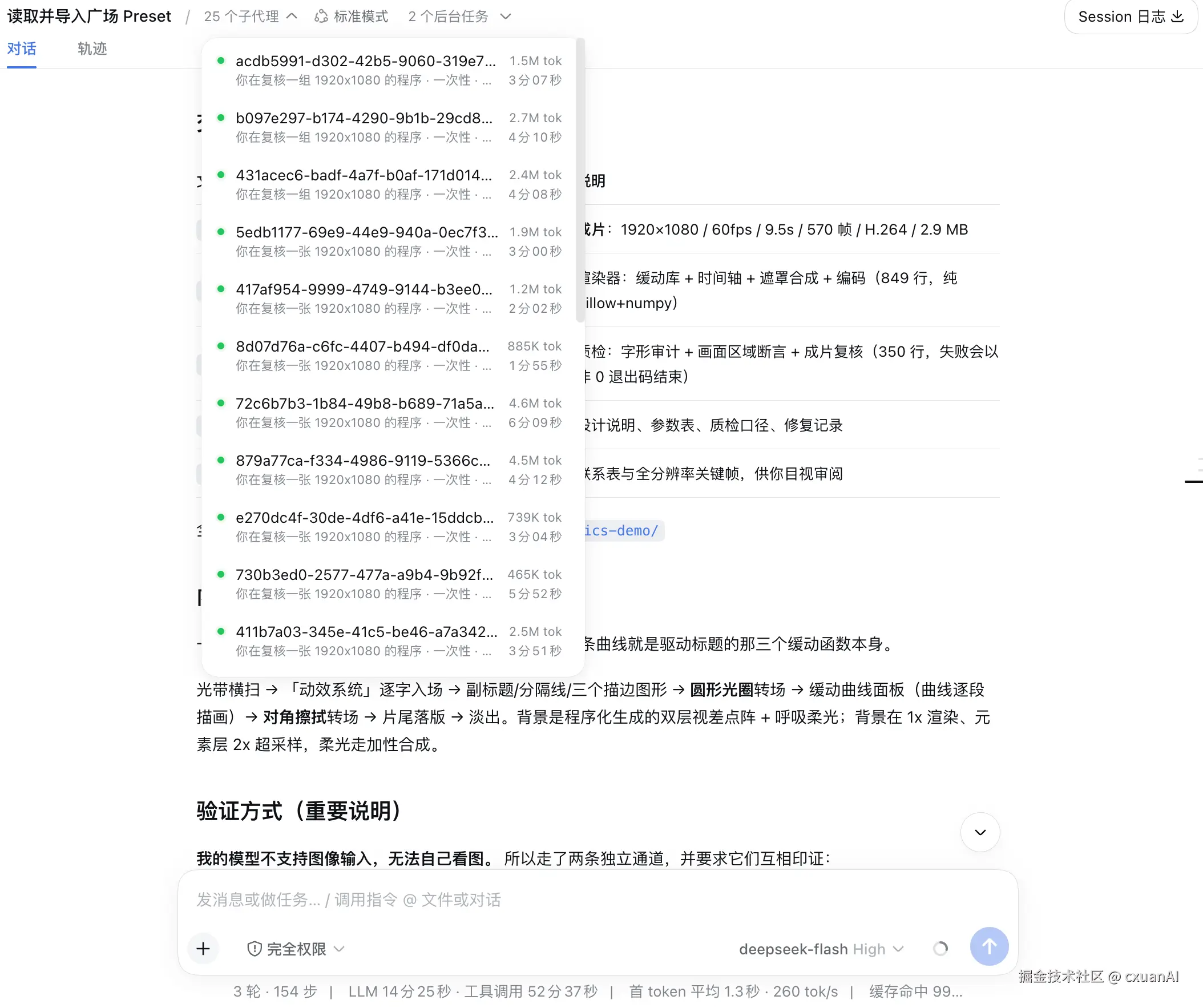The image size is (1203, 1008).
Task: Click the loading spinner icon
Action: (940, 949)
